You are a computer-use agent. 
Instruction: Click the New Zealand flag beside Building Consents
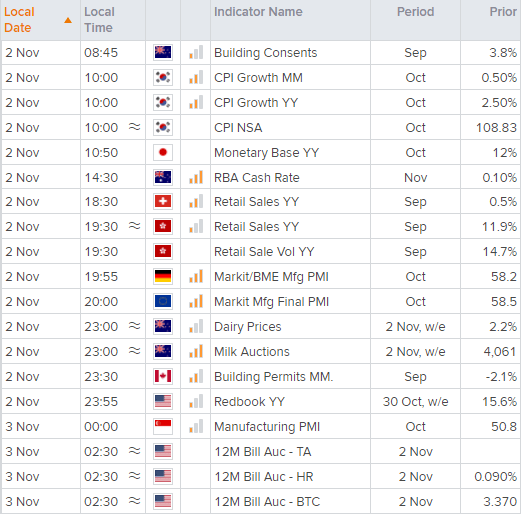coord(163,52)
